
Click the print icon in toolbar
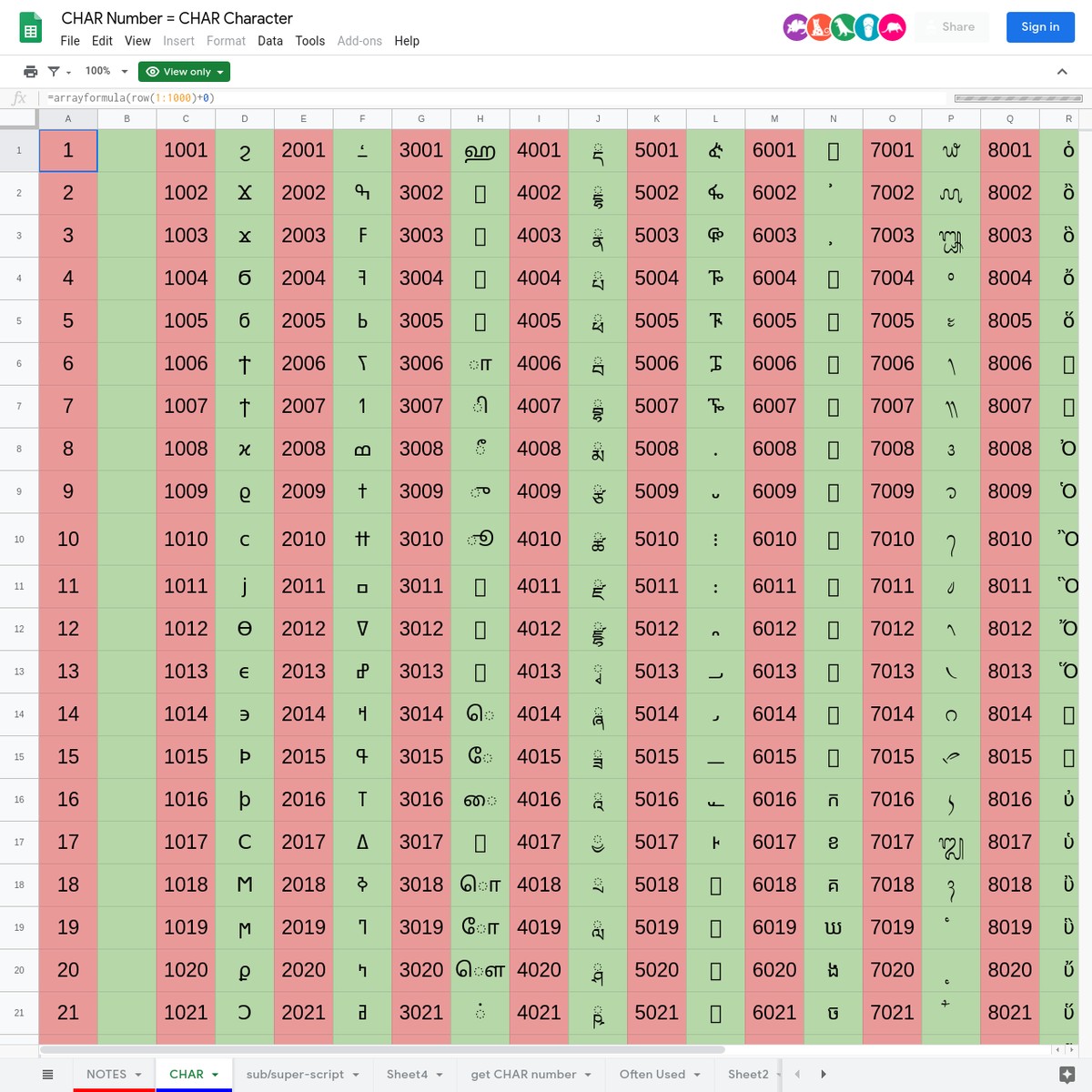[x=30, y=72]
